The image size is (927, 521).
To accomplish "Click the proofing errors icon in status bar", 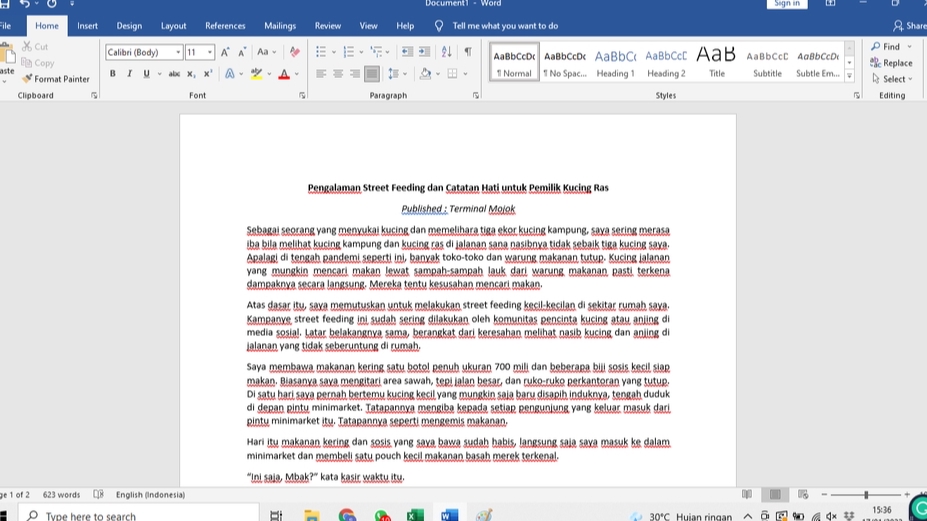I will click(98, 494).
